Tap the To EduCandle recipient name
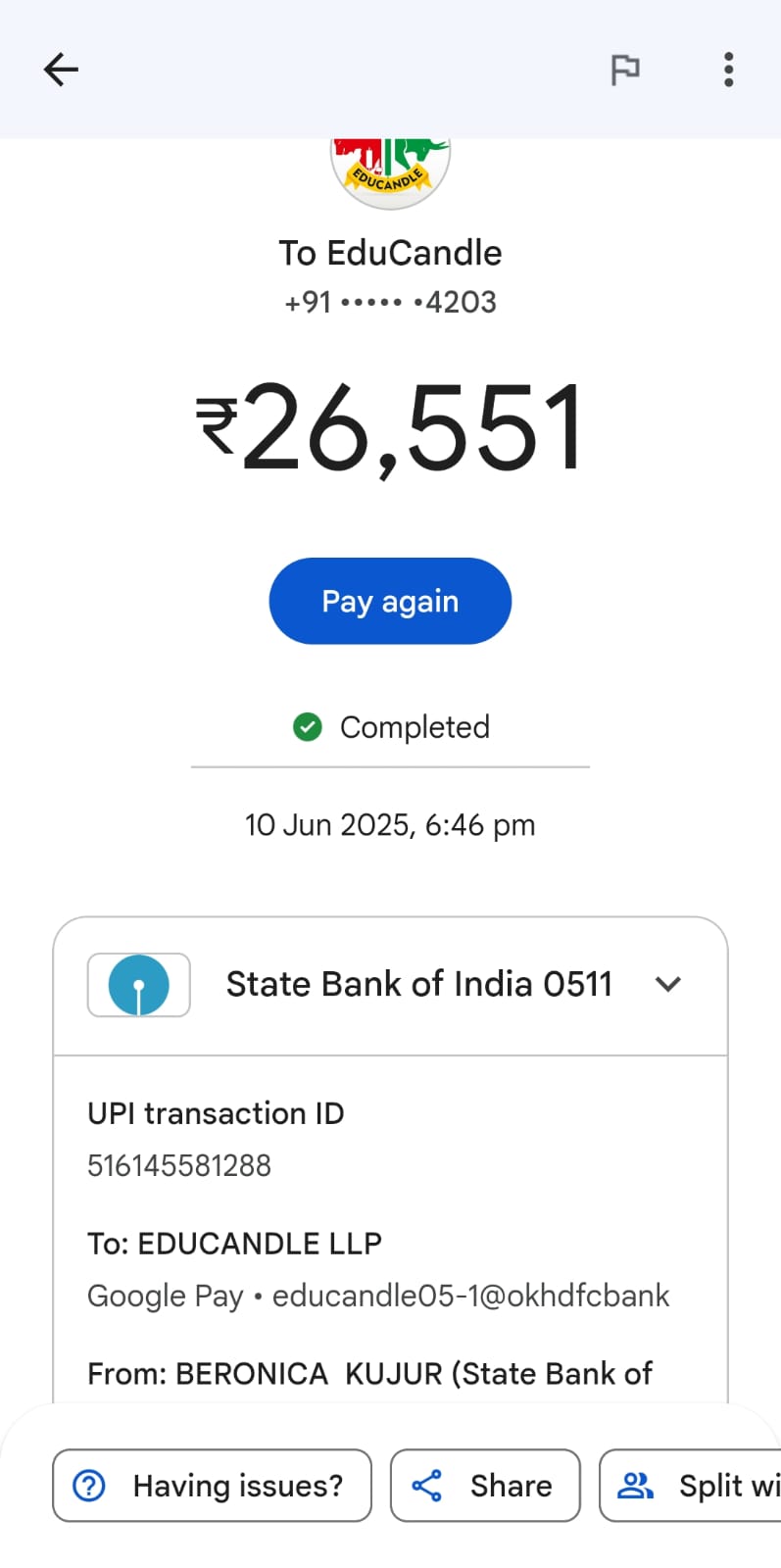This screenshot has width=781, height=1568. point(390,253)
